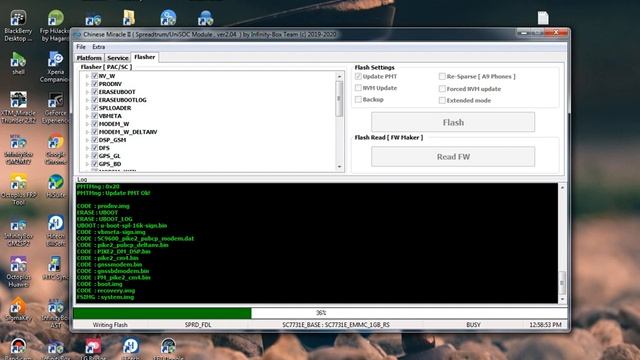Uncheck the ERASEUBOOT checkbox
The width and height of the screenshot is (640, 360).
95,92
